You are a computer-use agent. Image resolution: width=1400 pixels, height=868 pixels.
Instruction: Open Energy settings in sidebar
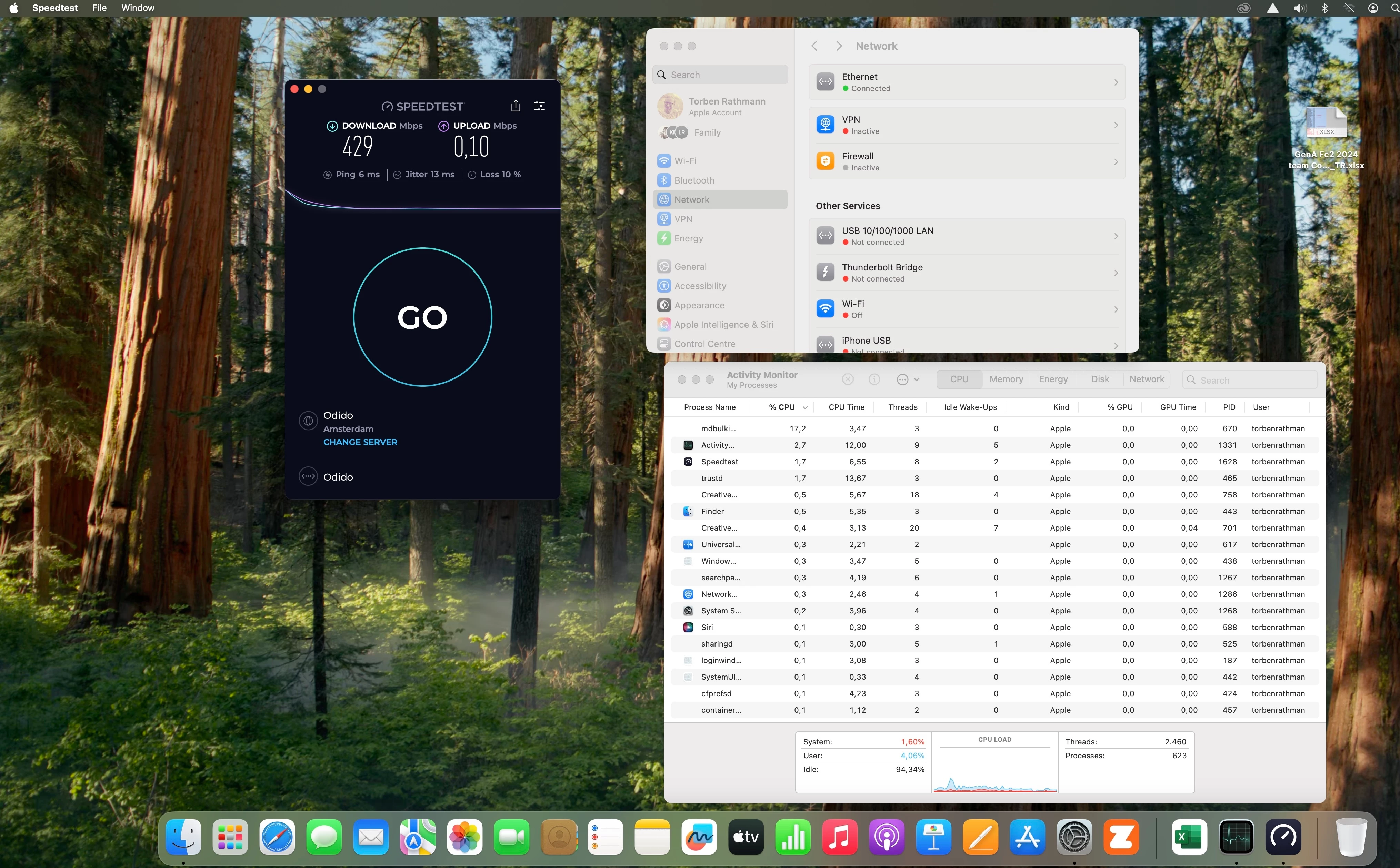tap(720, 238)
